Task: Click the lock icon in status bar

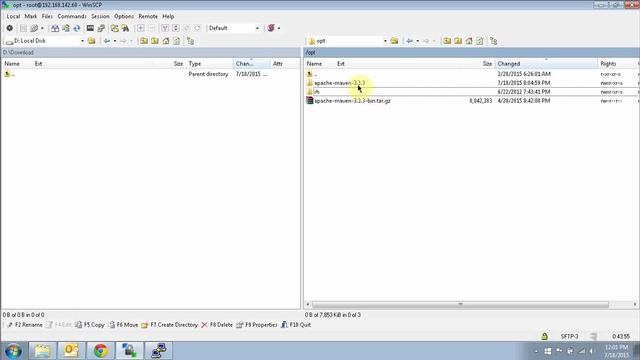Action: [544, 336]
